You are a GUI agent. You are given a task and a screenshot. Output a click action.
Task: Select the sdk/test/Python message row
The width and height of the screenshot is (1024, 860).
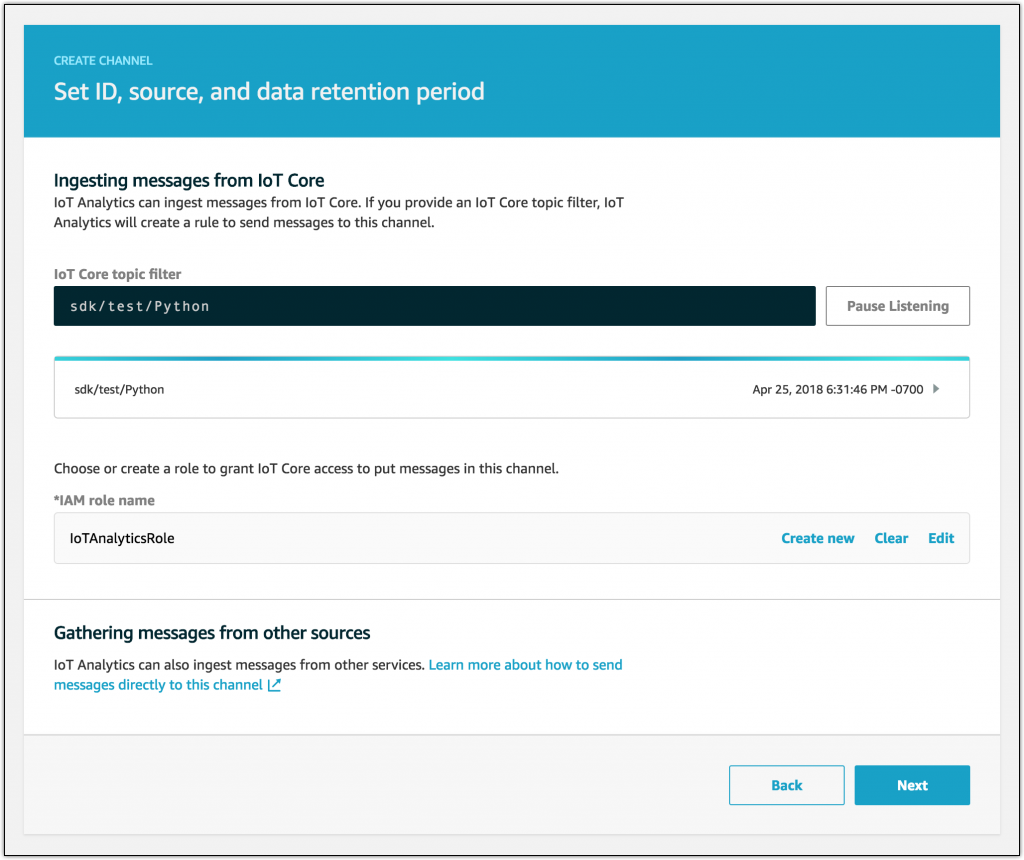pyautogui.click(x=511, y=389)
